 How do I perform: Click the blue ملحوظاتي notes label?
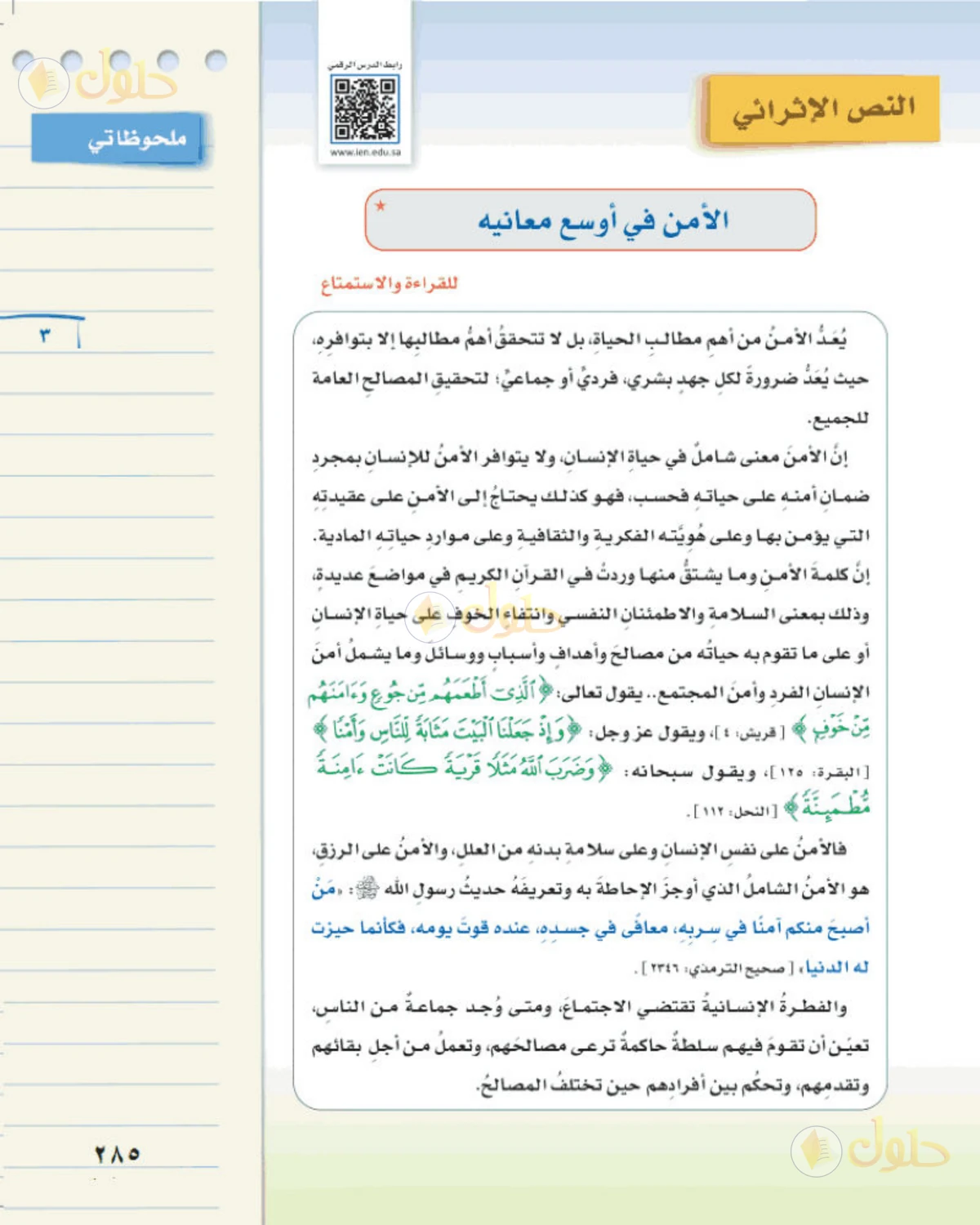(117, 139)
